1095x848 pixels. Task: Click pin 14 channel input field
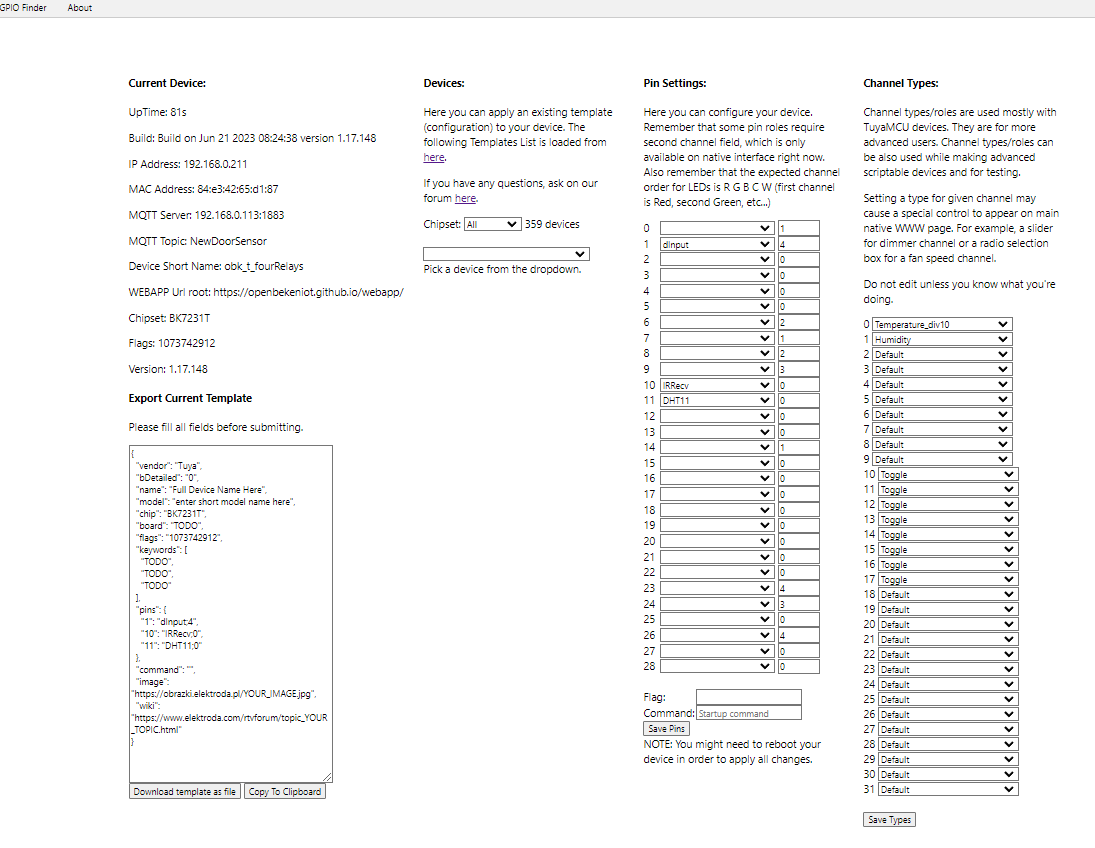click(x=798, y=447)
